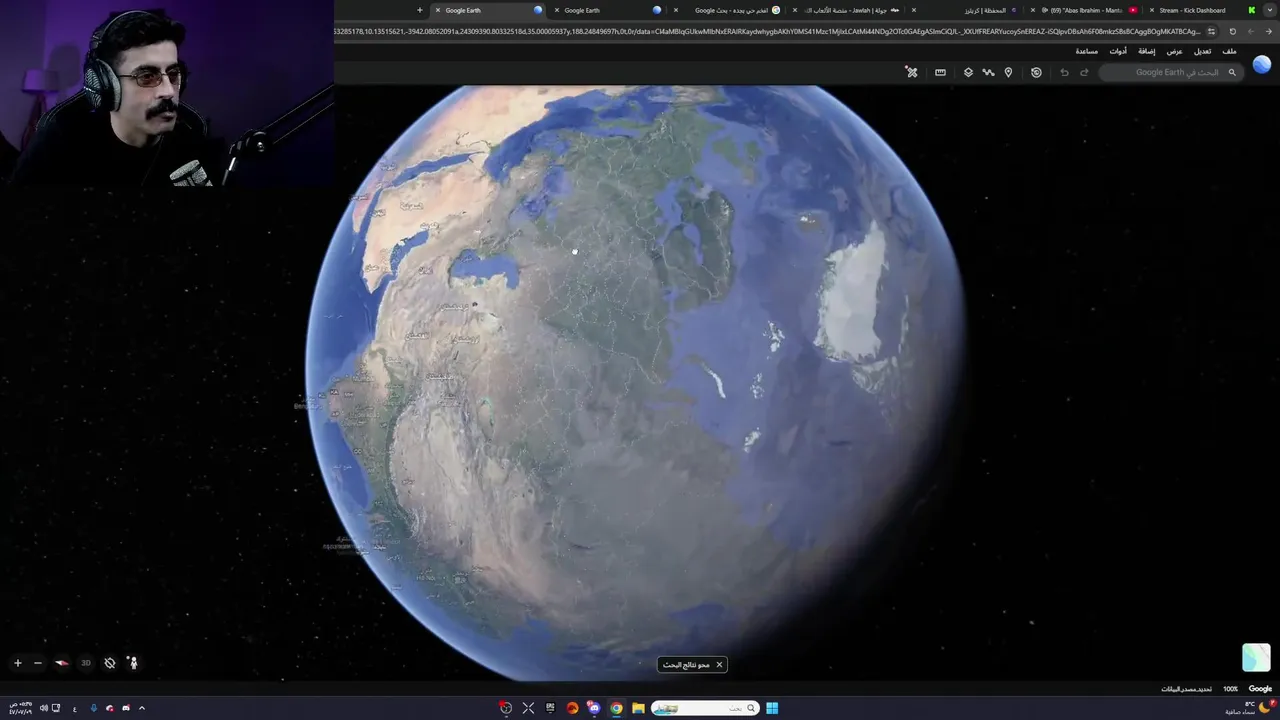Image resolution: width=1280 pixels, height=720 pixels.
Task: Click the محو نتائج البحث label
Action: (686, 665)
